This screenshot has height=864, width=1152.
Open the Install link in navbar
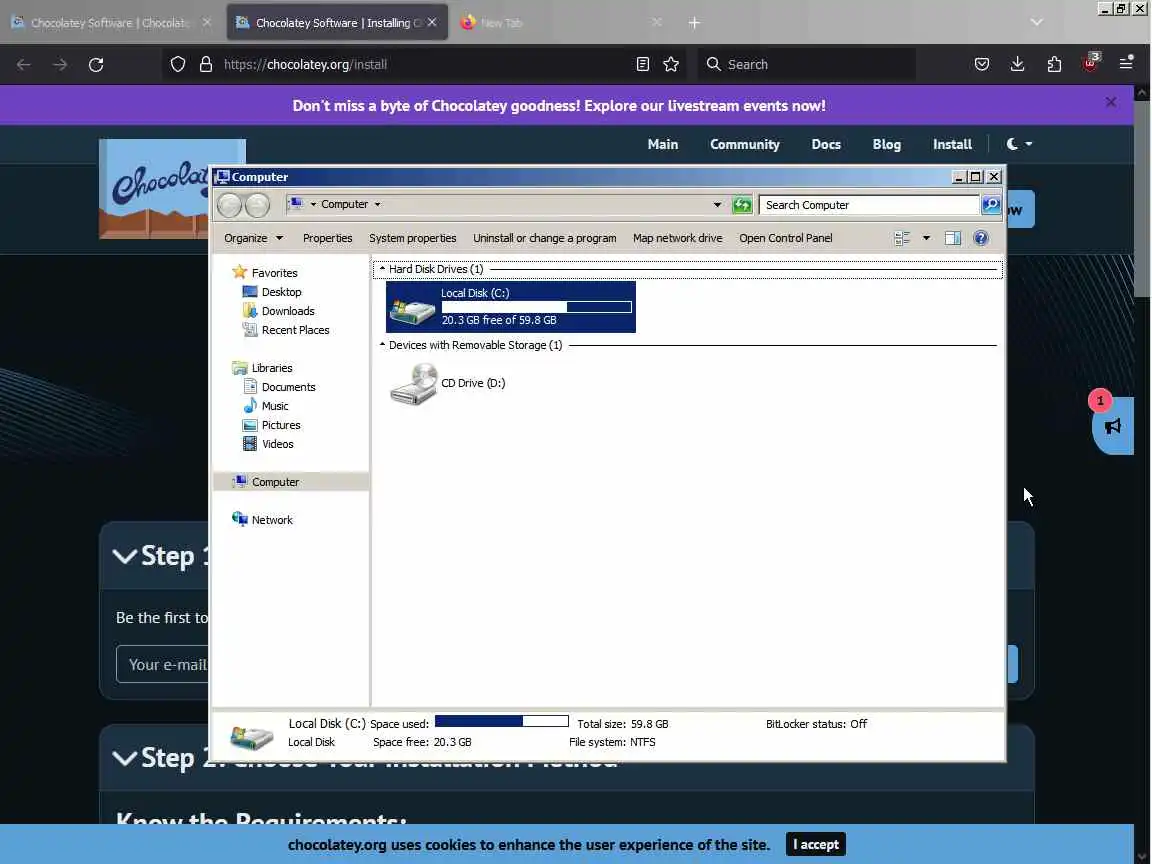coord(952,145)
